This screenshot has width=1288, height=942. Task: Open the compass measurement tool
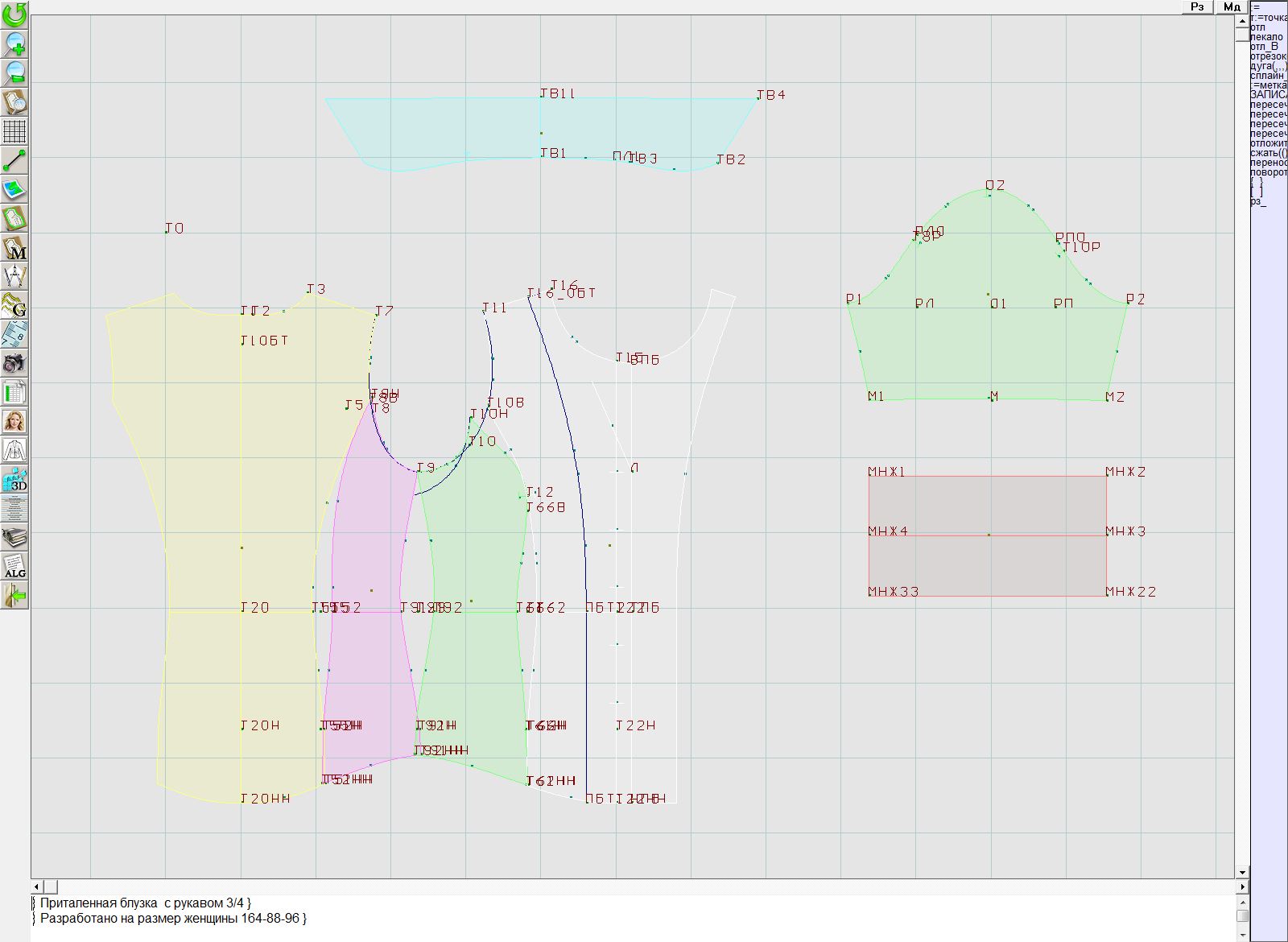tap(14, 276)
